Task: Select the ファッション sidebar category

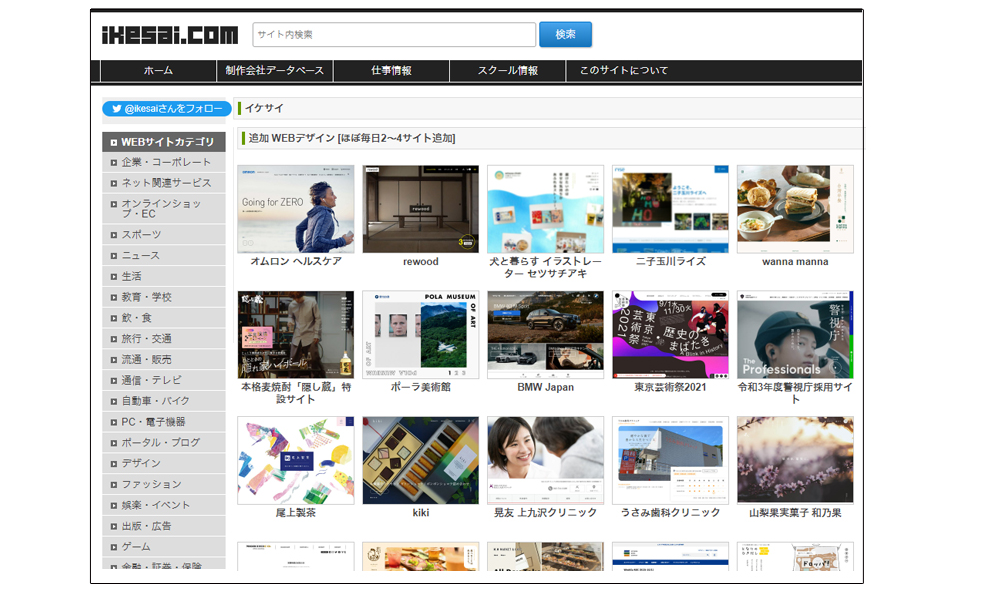Action: coord(151,484)
